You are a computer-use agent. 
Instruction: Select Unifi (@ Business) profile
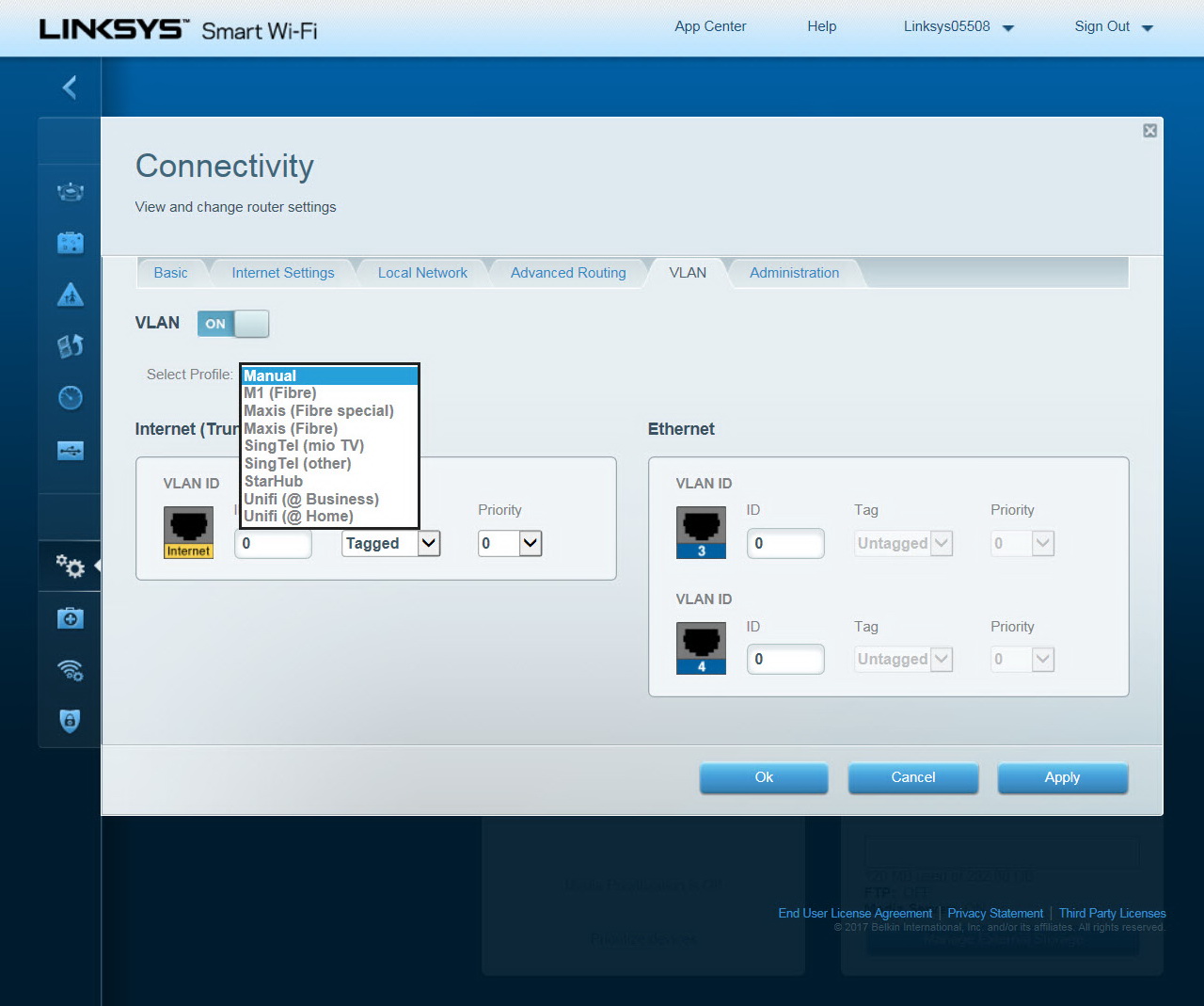click(329, 499)
